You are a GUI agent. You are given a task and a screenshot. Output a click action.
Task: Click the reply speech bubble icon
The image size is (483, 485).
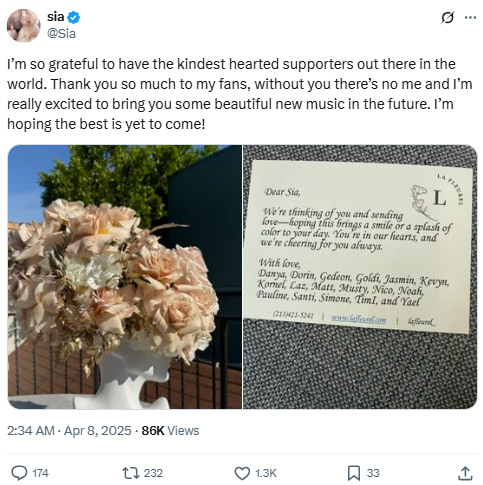pyautogui.click(x=19, y=473)
